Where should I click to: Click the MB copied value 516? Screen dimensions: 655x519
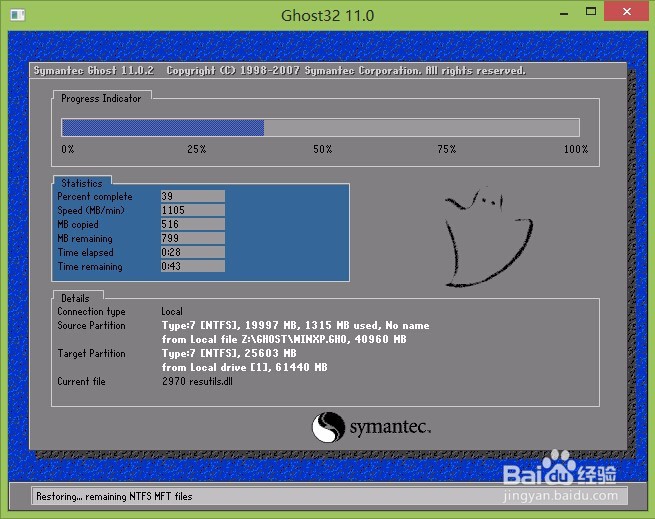[x=193, y=224]
